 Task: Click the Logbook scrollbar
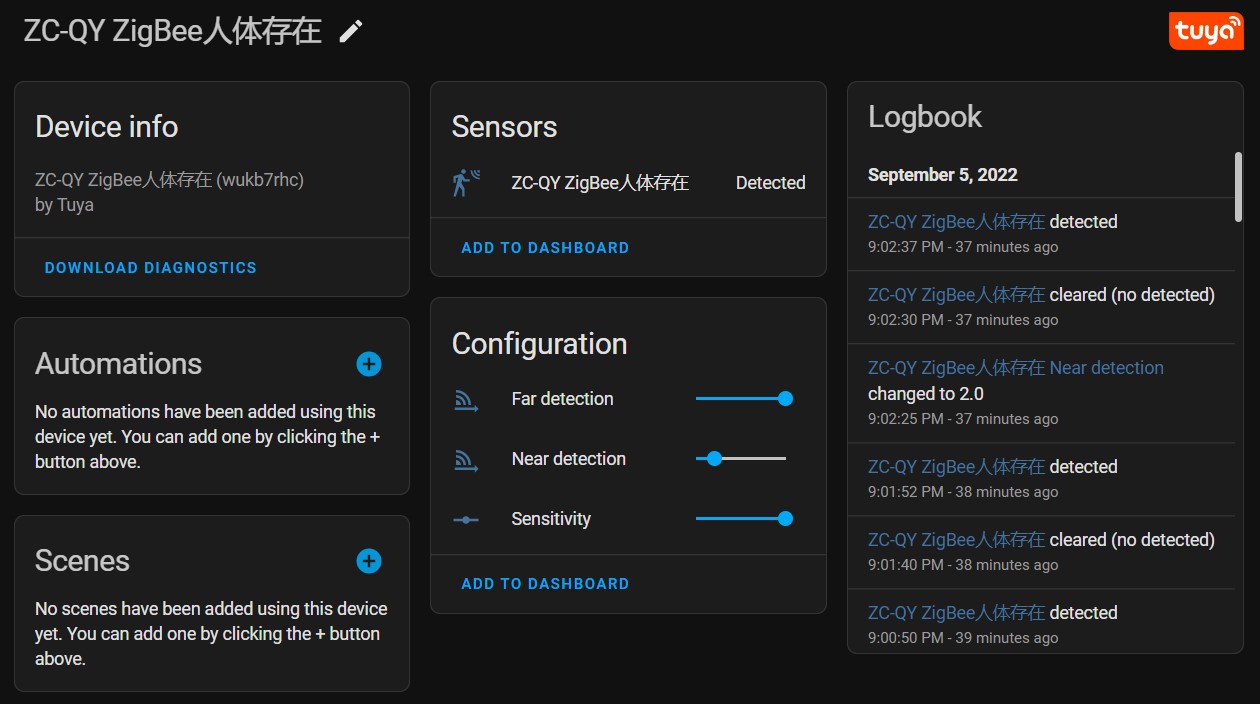[x=1239, y=186]
